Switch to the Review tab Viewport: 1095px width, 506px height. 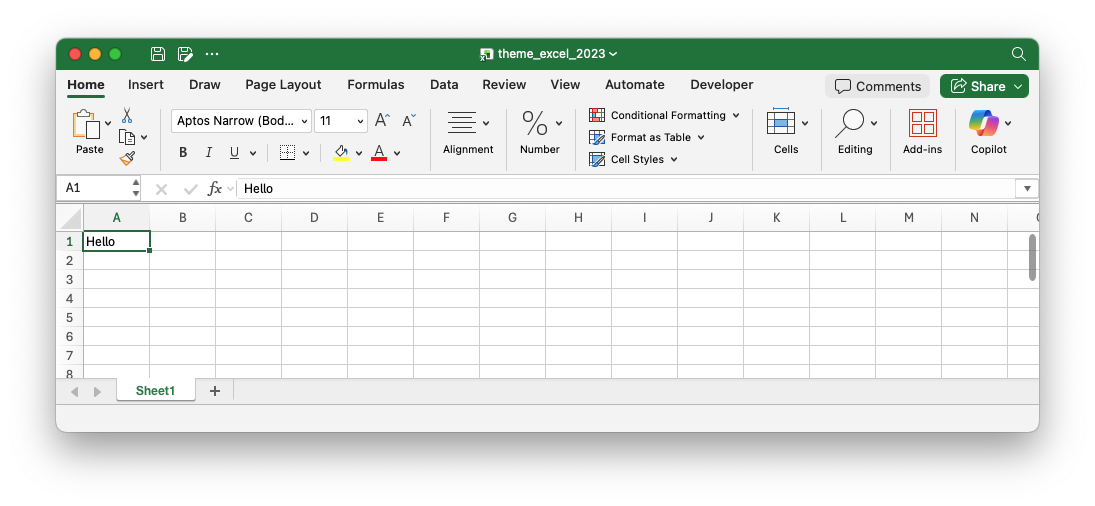504,84
